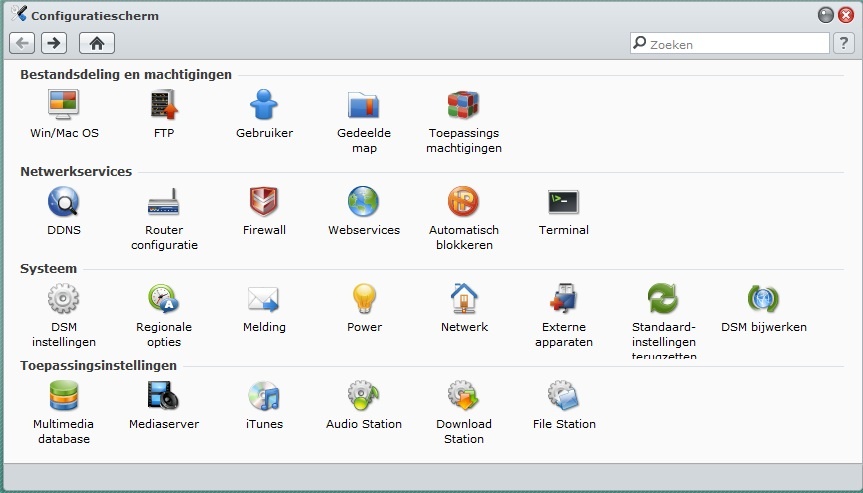Open Download Station settings icon

pos(463,395)
